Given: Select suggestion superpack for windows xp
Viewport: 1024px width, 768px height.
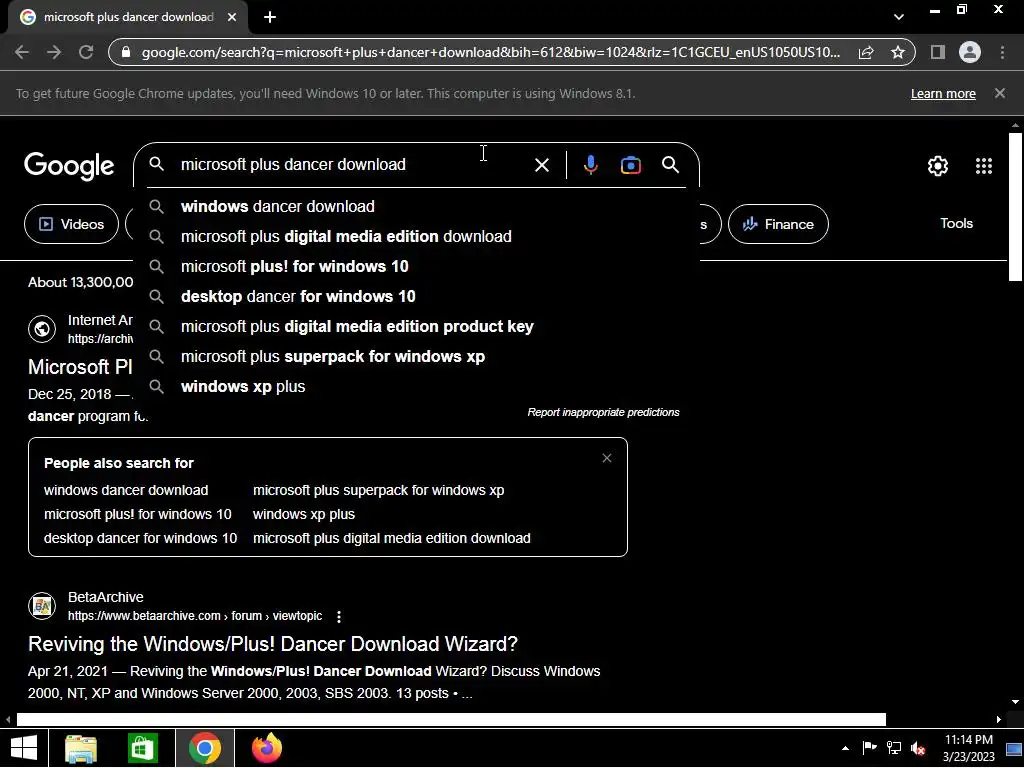Looking at the screenshot, I should point(416,357).
